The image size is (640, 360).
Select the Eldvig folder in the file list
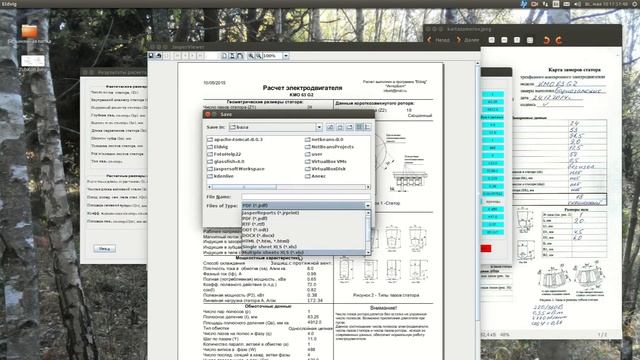pos(218,147)
